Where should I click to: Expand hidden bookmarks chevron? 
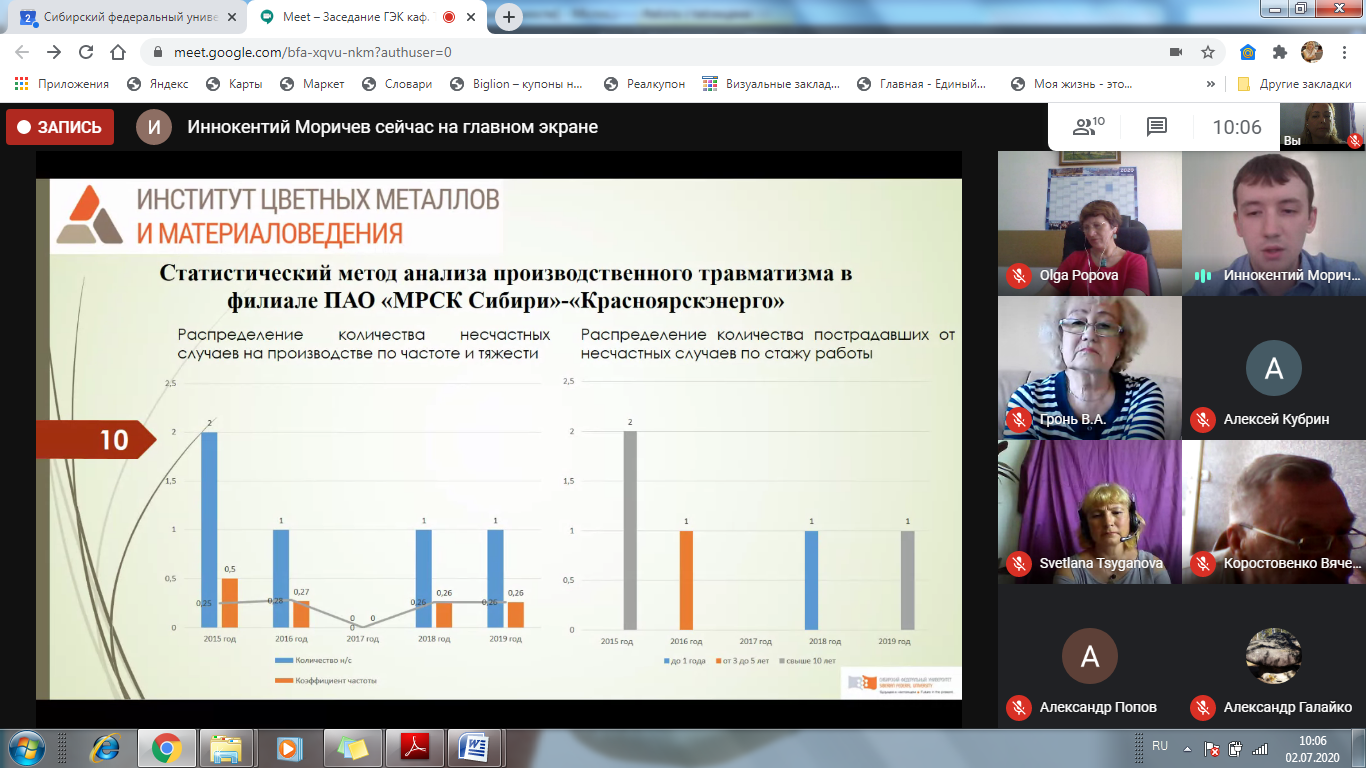[1211, 84]
